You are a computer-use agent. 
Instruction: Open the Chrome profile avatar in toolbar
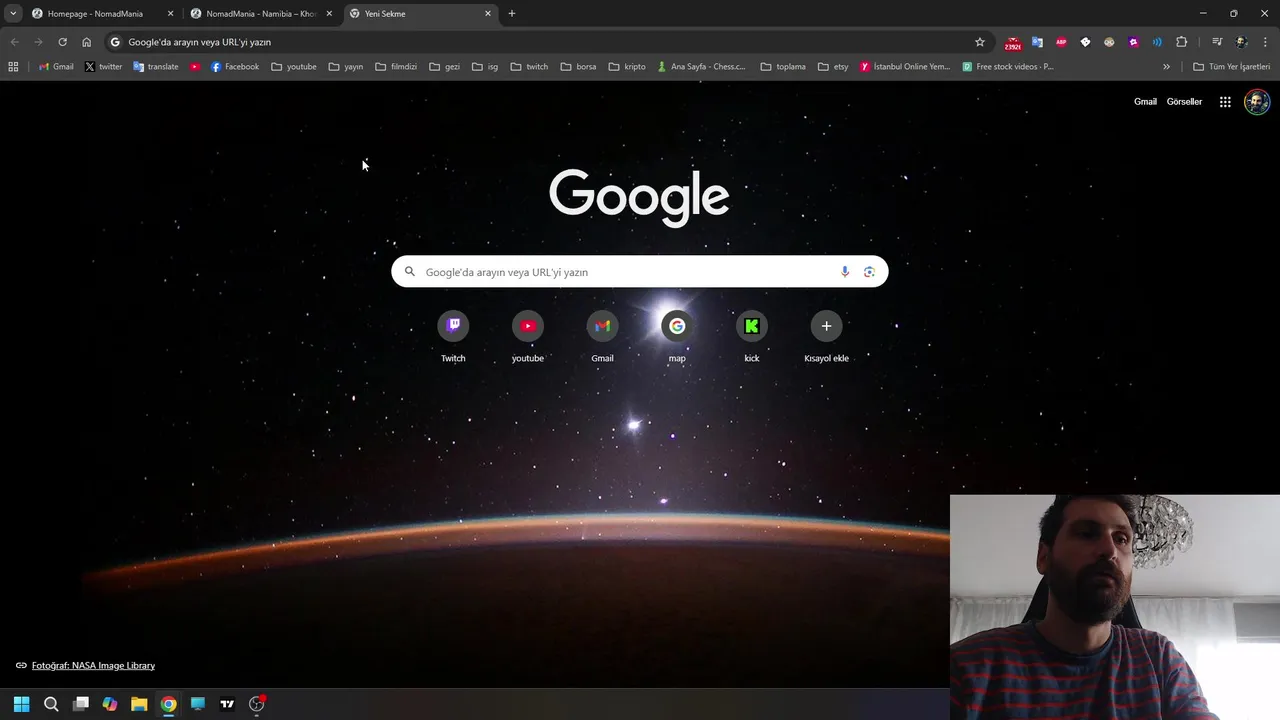[x=1241, y=42]
